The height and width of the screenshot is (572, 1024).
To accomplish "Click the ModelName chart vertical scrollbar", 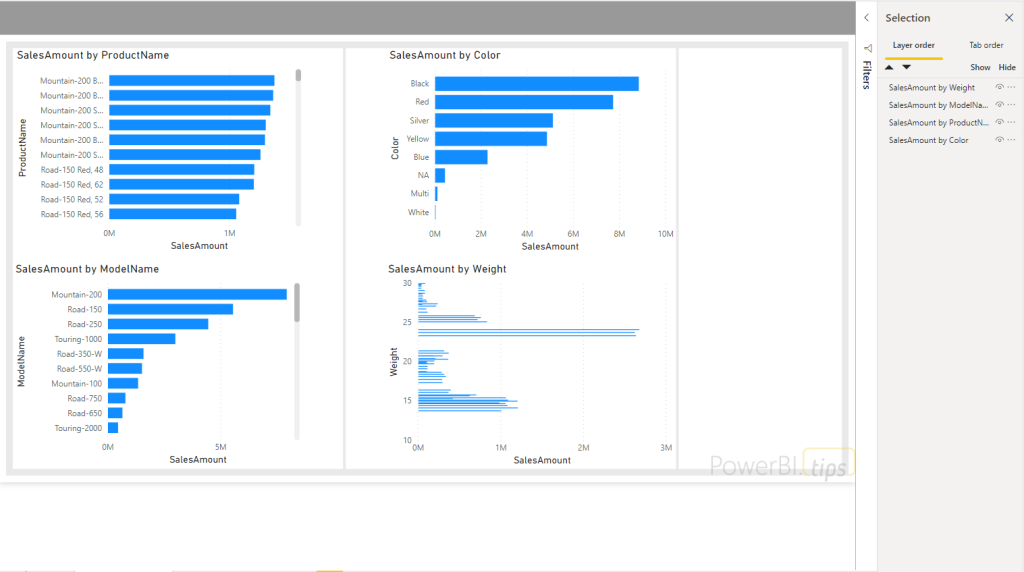I will (x=297, y=302).
